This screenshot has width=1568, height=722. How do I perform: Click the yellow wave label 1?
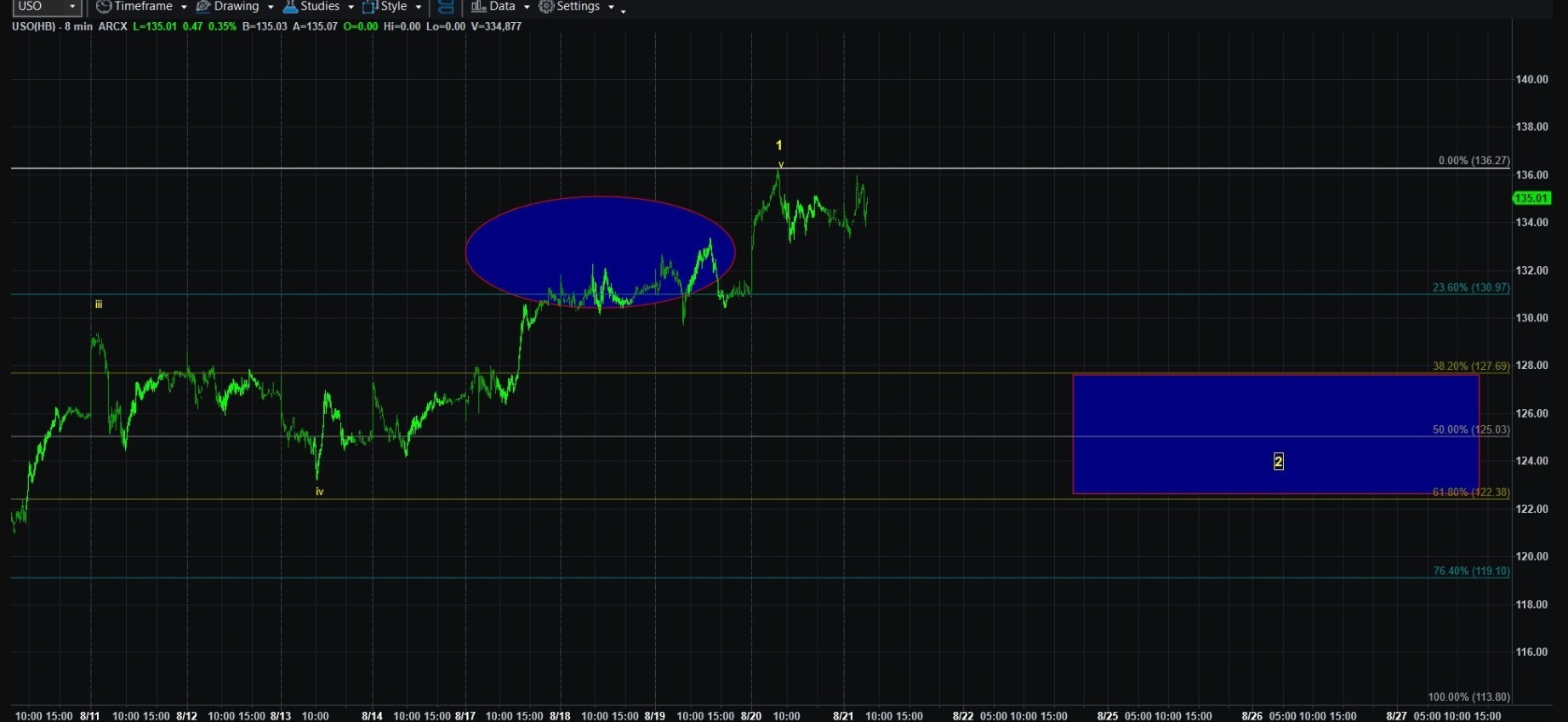coord(778,145)
